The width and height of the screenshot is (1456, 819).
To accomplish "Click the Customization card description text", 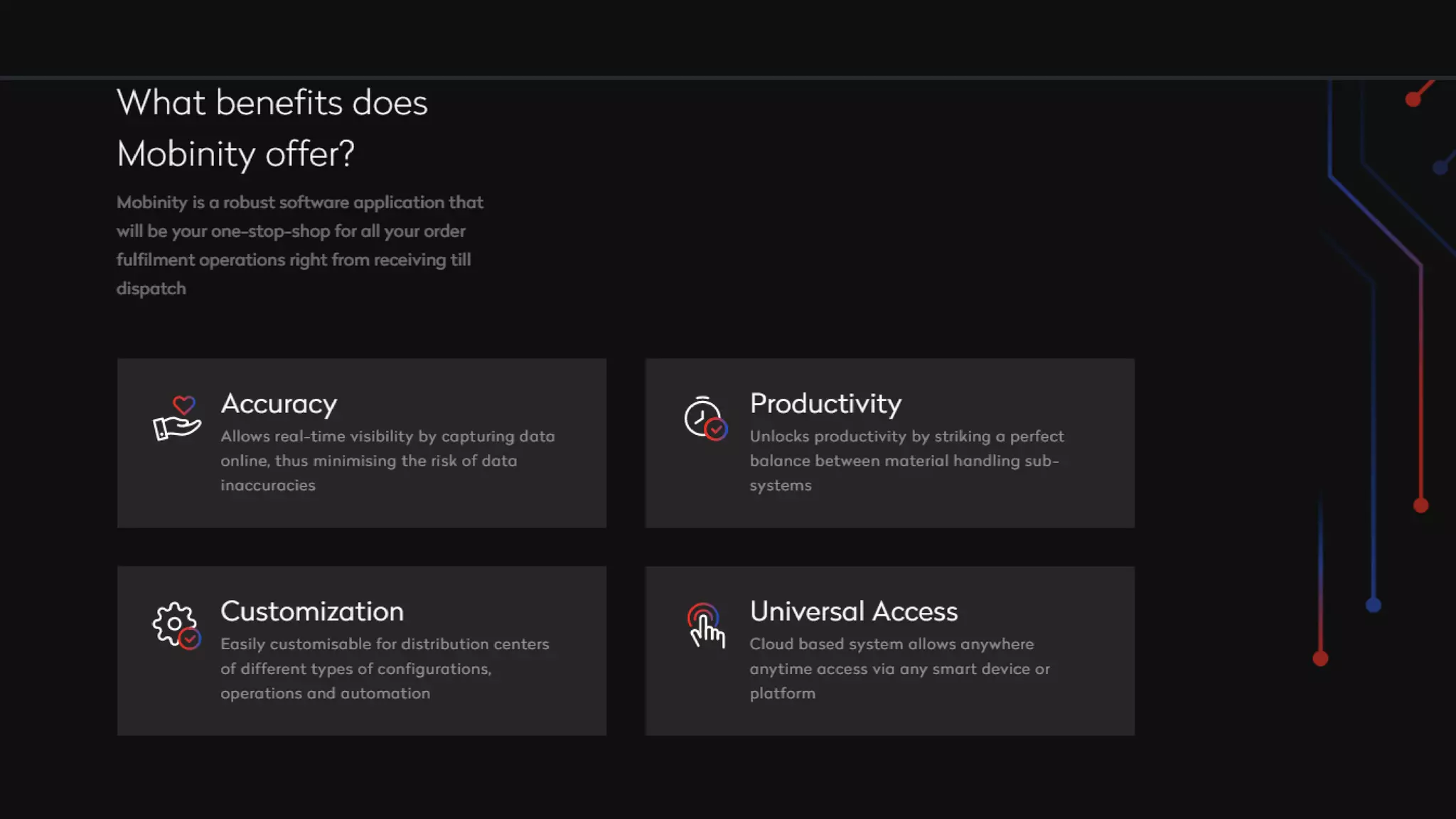I will click(385, 668).
